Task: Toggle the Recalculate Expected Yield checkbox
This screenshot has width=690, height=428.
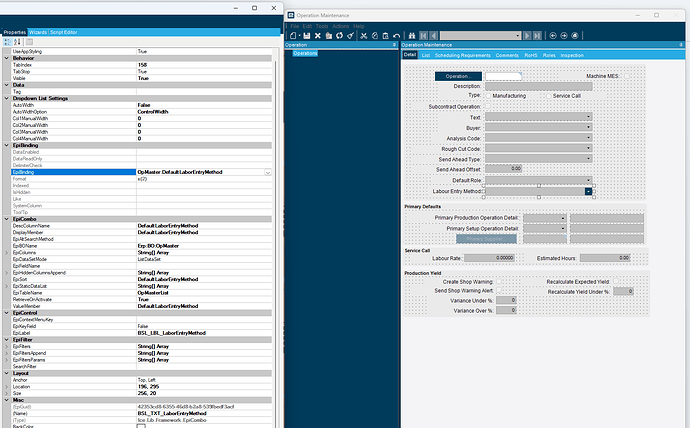Action: tap(616, 282)
